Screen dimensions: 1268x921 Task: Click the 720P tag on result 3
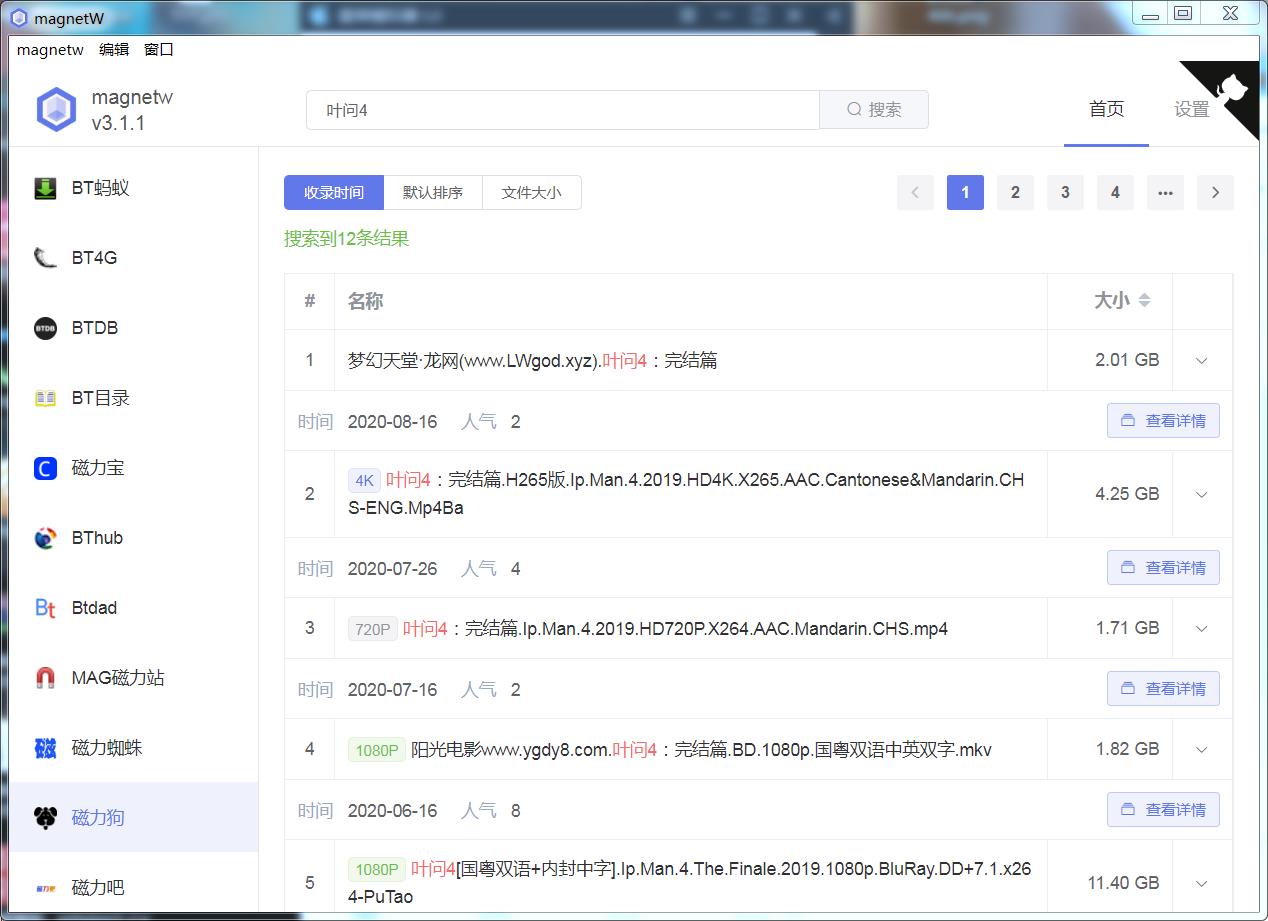tap(372, 629)
